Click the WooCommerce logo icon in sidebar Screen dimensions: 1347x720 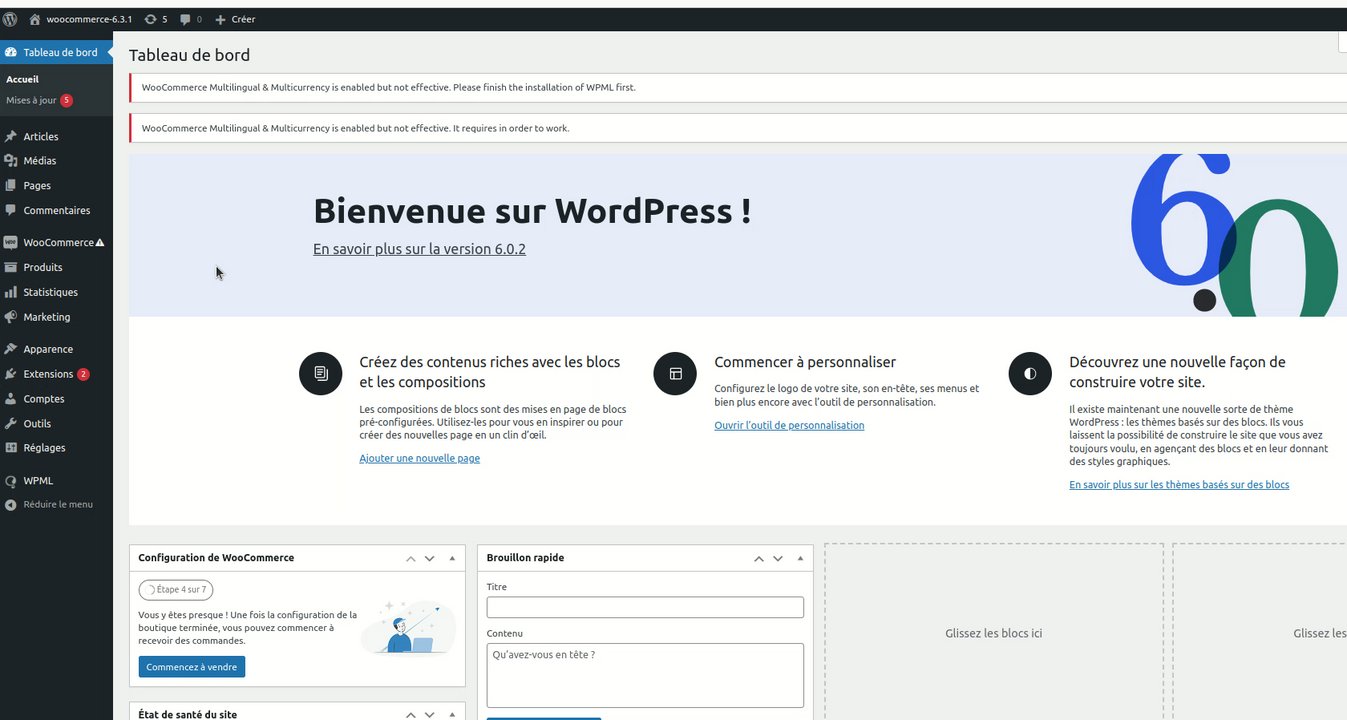(x=11, y=242)
